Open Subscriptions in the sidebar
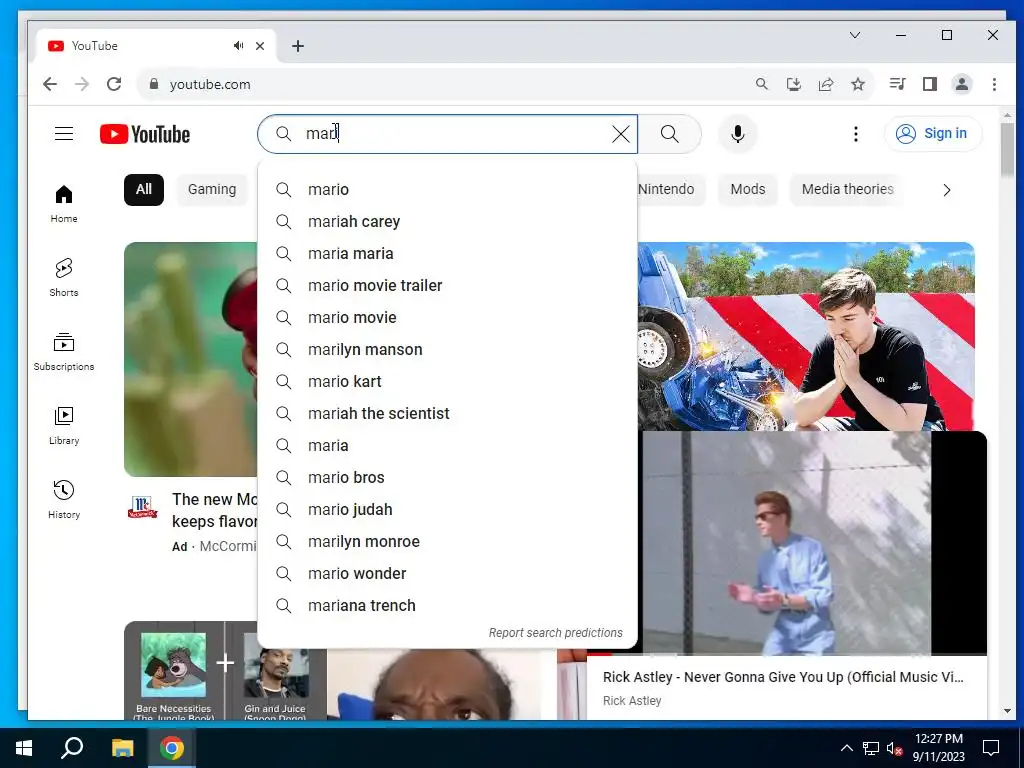 coord(64,352)
